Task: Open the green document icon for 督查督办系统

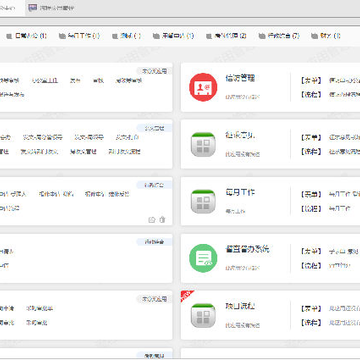Action: pos(203,258)
